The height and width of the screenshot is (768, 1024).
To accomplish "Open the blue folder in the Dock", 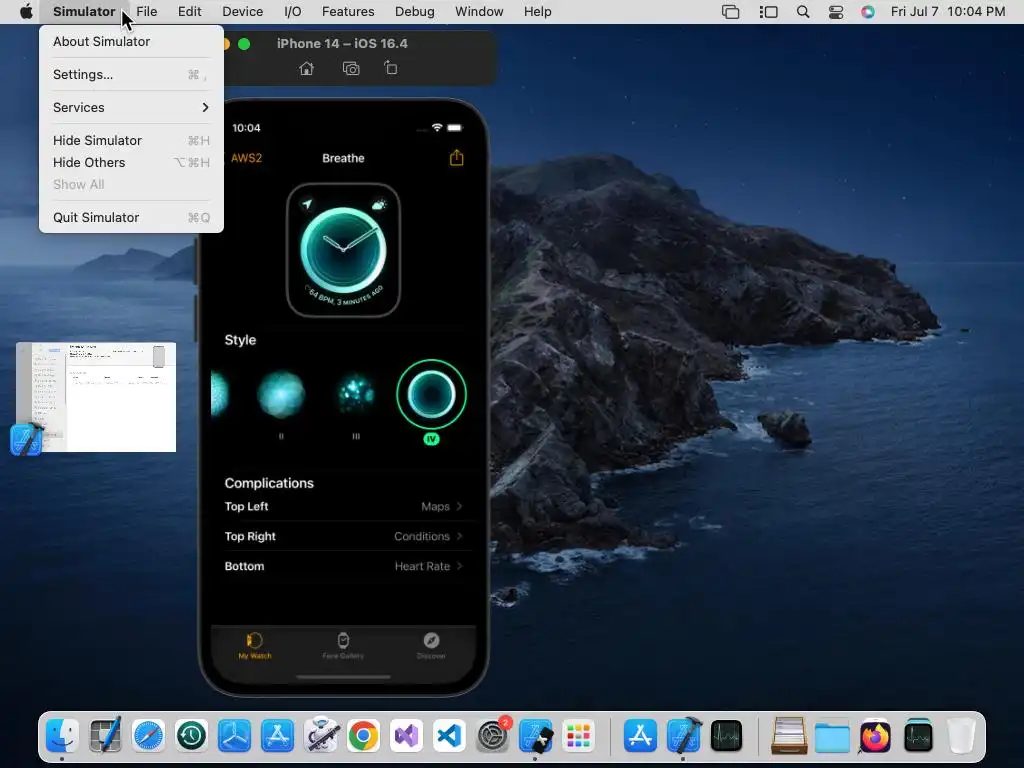I will [832, 737].
